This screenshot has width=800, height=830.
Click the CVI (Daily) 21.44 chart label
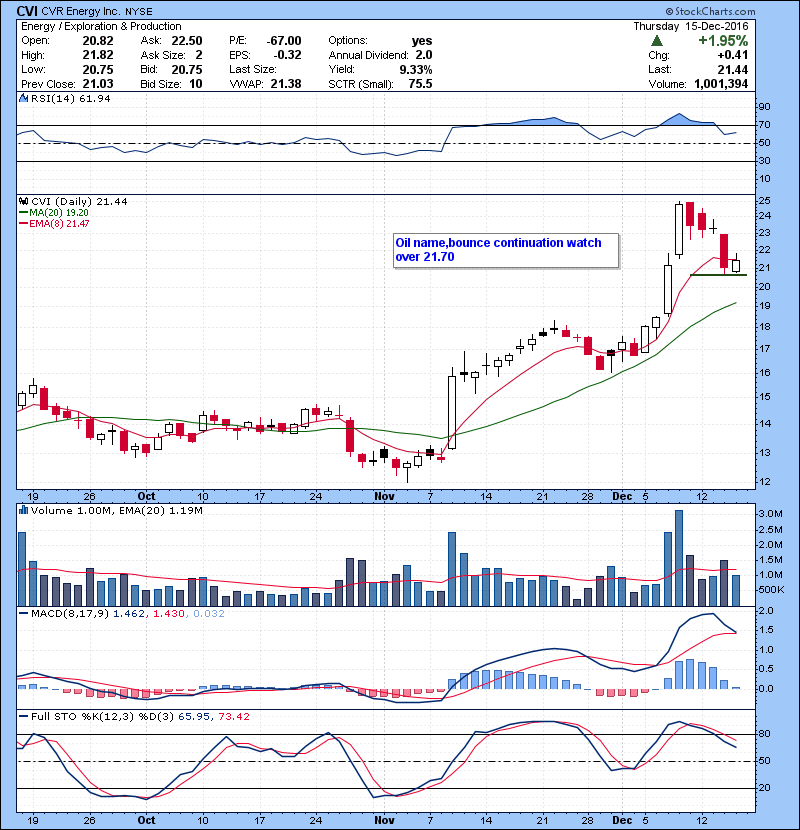pos(79,201)
